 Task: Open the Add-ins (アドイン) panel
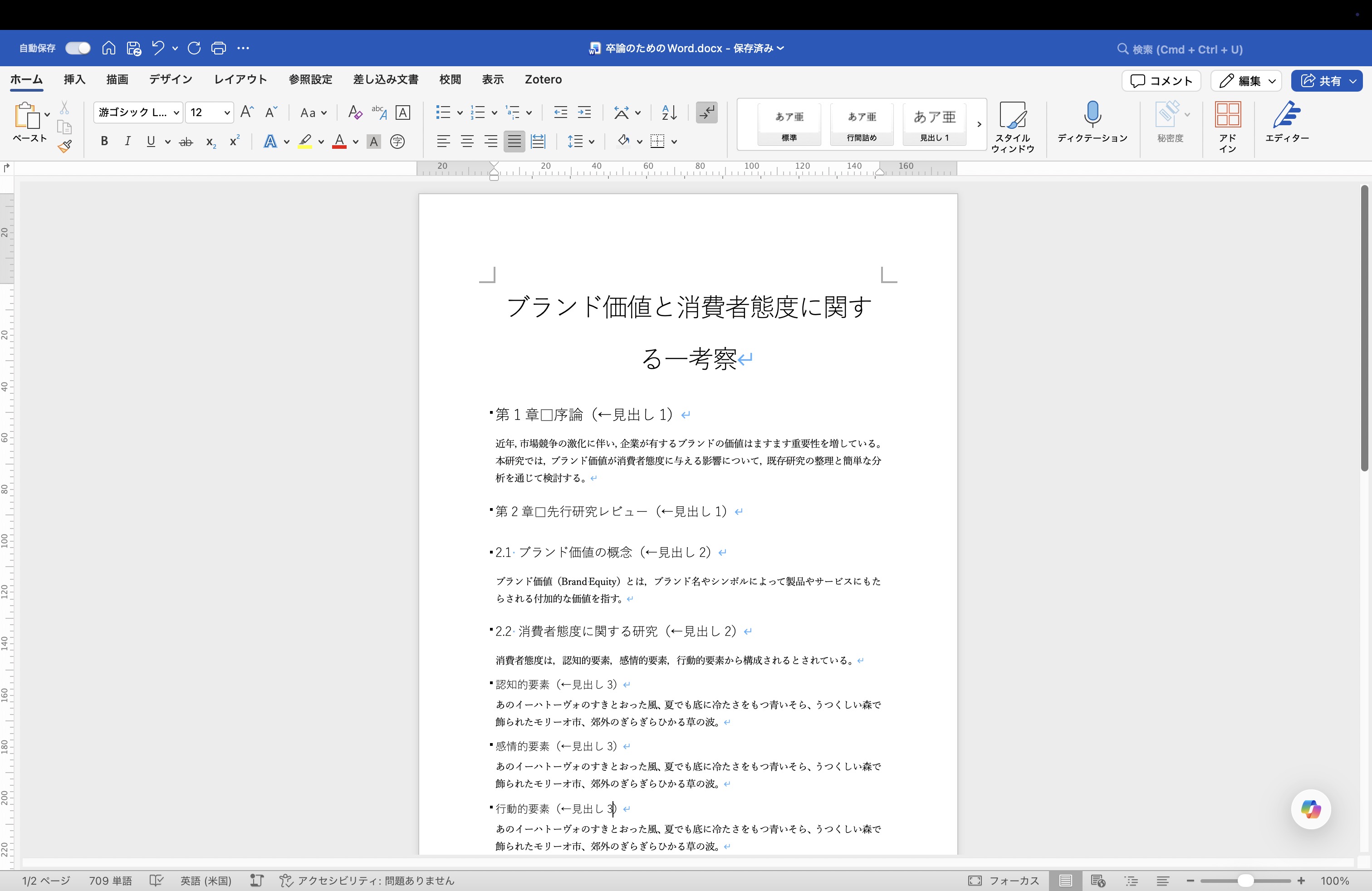pyautogui.click(x=1227, y=124)
